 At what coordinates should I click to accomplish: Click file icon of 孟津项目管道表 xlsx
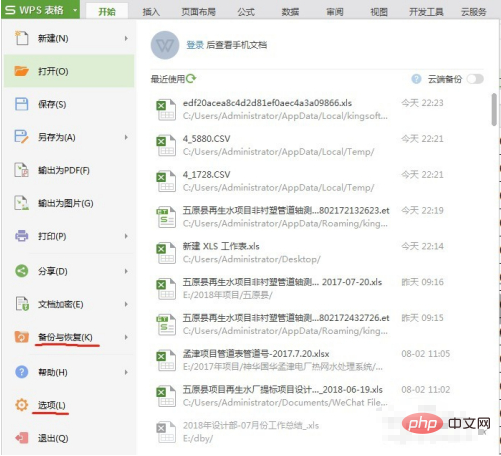[166, 360]
